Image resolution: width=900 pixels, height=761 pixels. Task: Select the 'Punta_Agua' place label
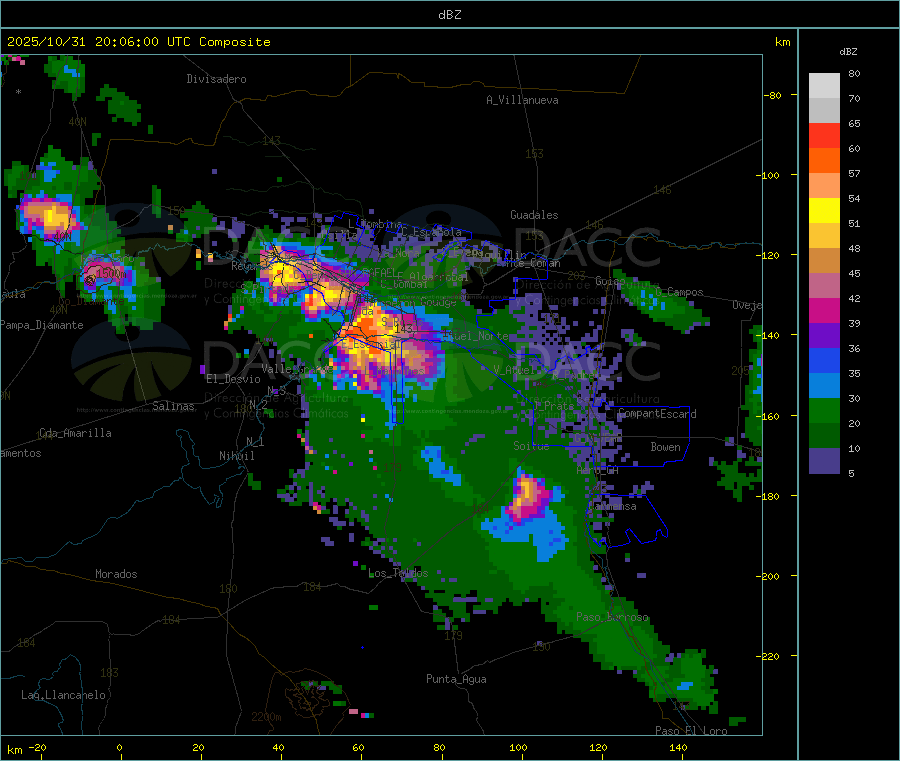[456, 679]
